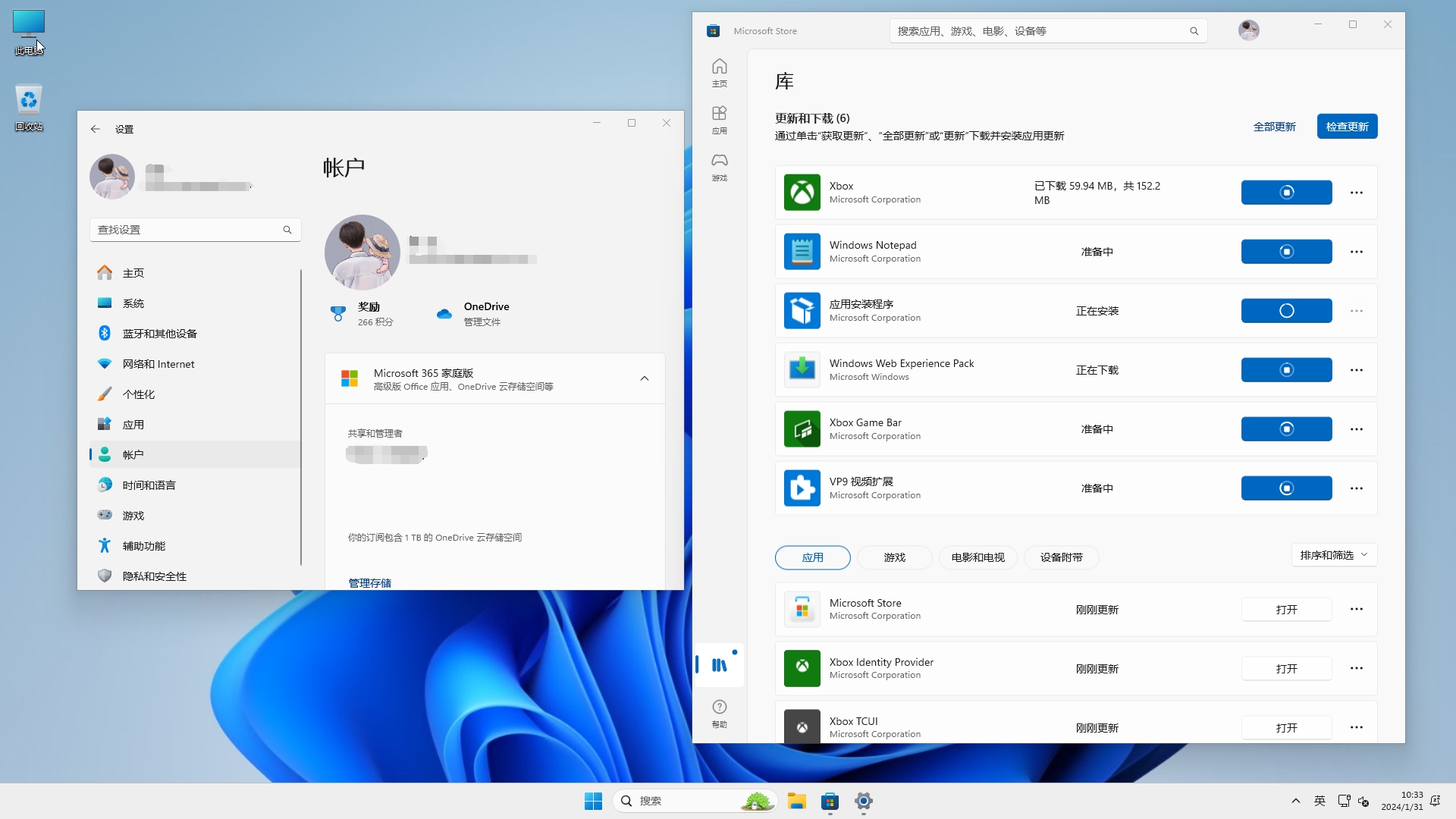Open the Store profile avatar
Viewport: 1456px width, 819px height.
[1248, 30]
